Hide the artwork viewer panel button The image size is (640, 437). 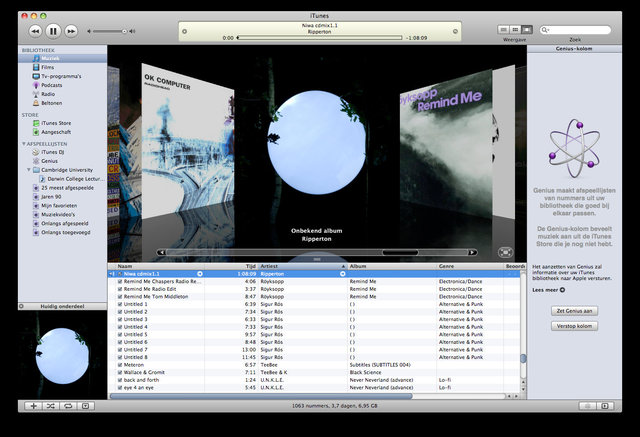[85, 406]
